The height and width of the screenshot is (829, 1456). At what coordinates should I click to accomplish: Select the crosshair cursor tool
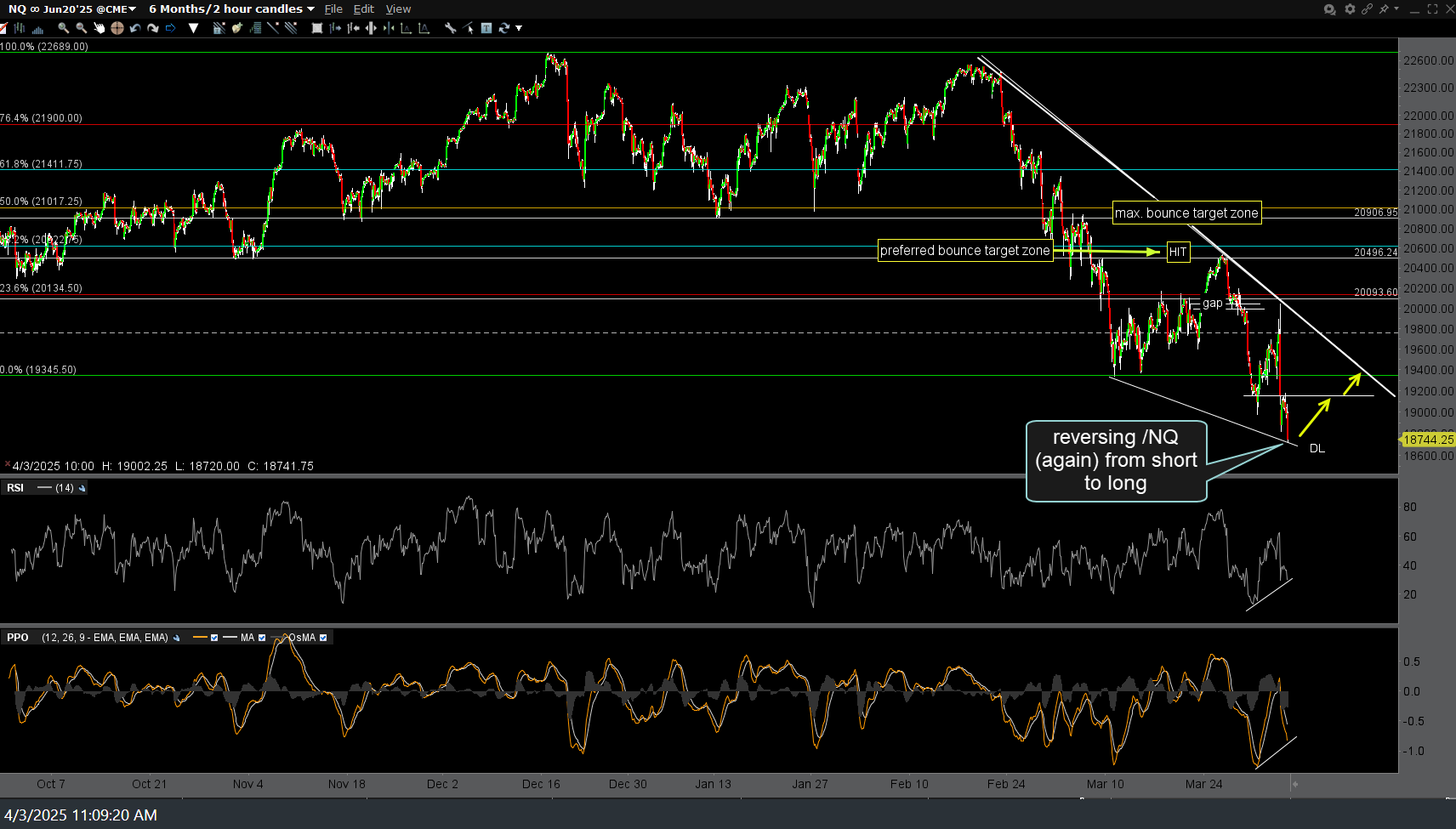(x=117, y=28)
